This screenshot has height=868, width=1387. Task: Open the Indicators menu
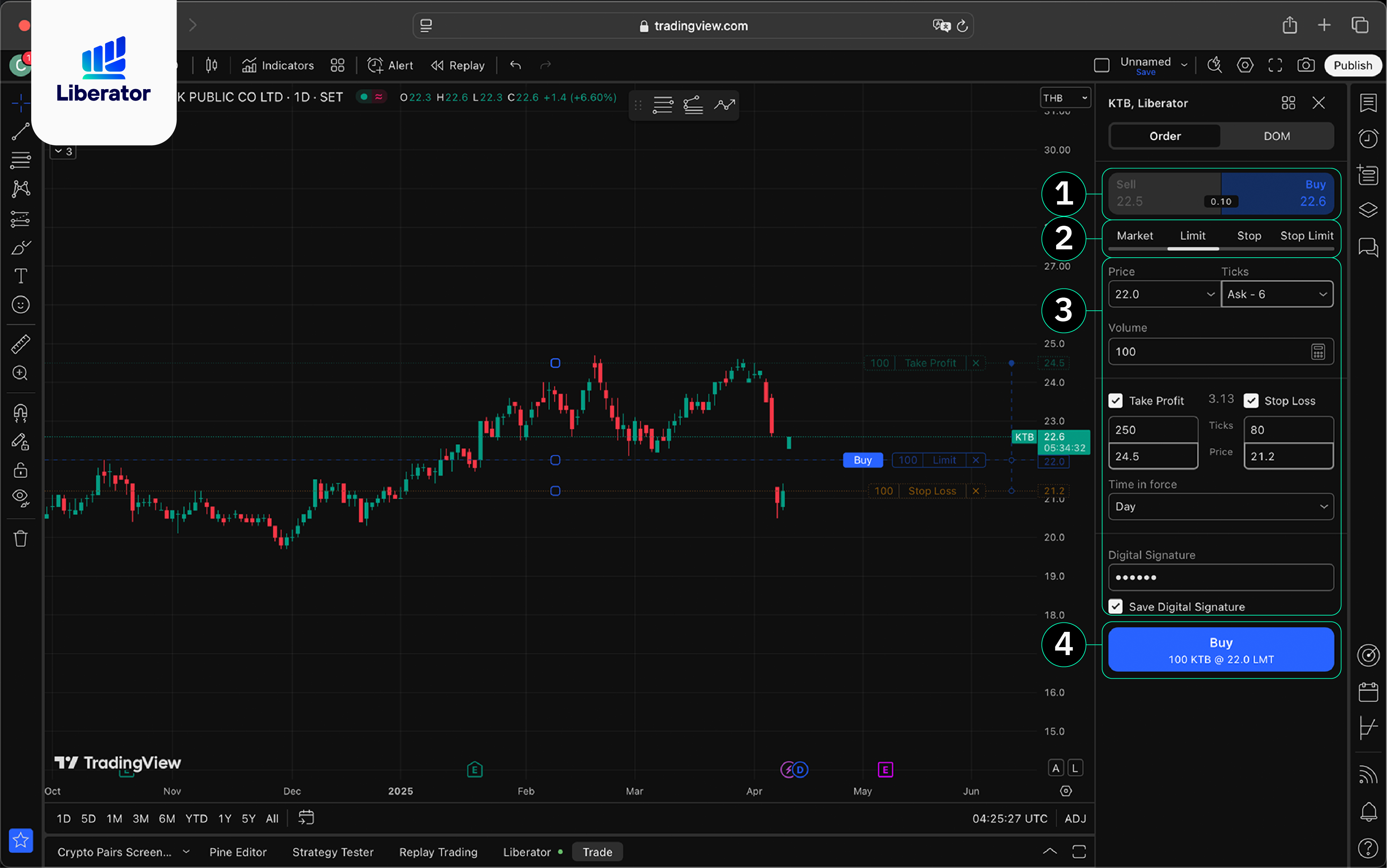pyautogui.click(x=278, y=66)
